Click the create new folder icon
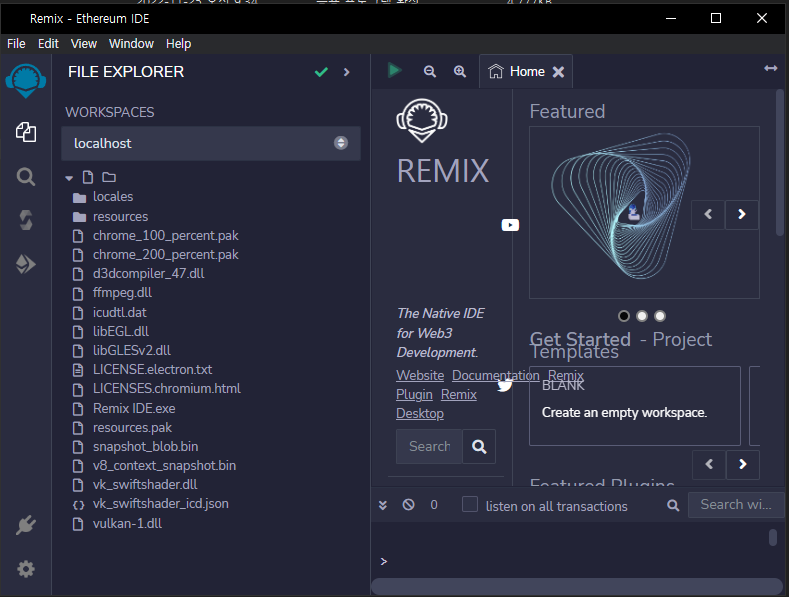 (x=109, y=177)
